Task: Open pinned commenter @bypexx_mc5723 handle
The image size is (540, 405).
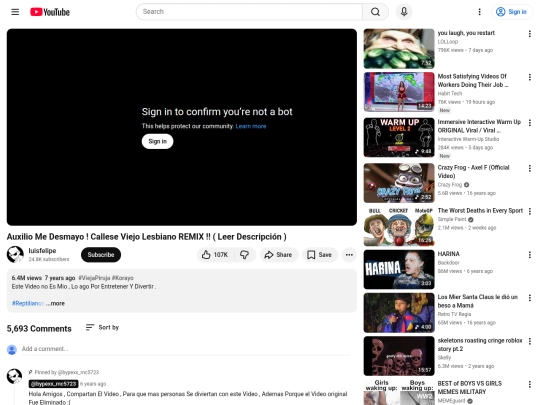Action: [53, 384]
